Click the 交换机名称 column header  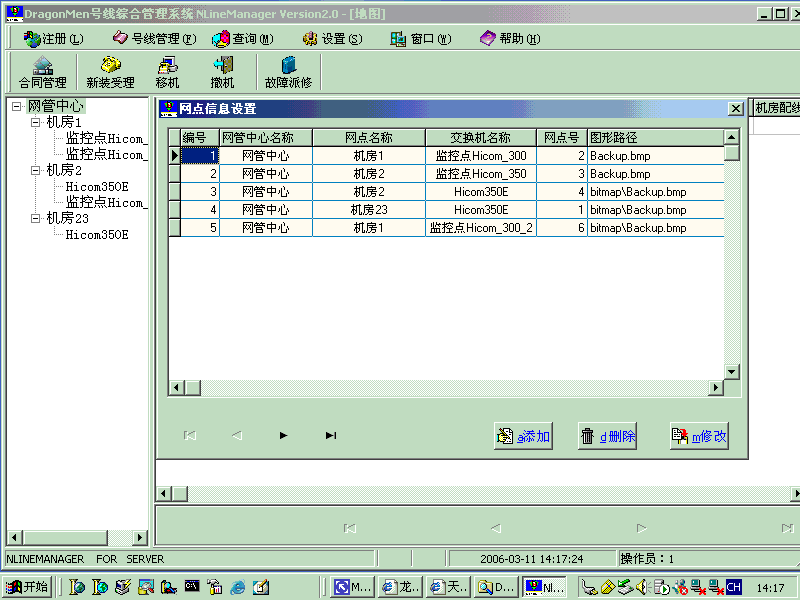[x=481, y=138]
